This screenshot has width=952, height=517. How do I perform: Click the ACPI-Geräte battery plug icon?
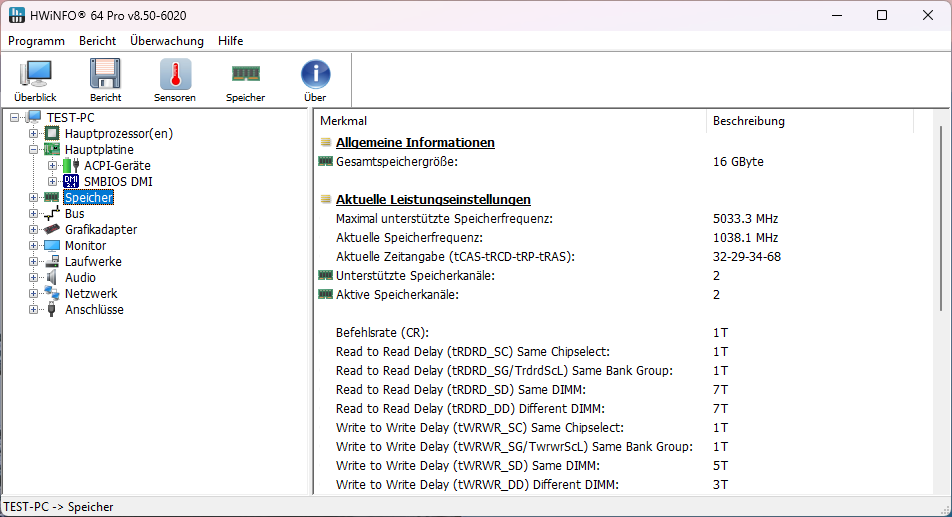tap(71, 165)
